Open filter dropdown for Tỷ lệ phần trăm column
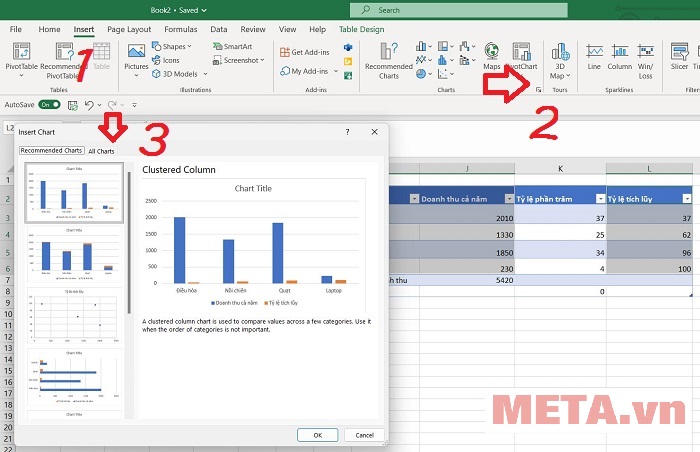This screenshot has width=700, height=452. click(600, 199)
